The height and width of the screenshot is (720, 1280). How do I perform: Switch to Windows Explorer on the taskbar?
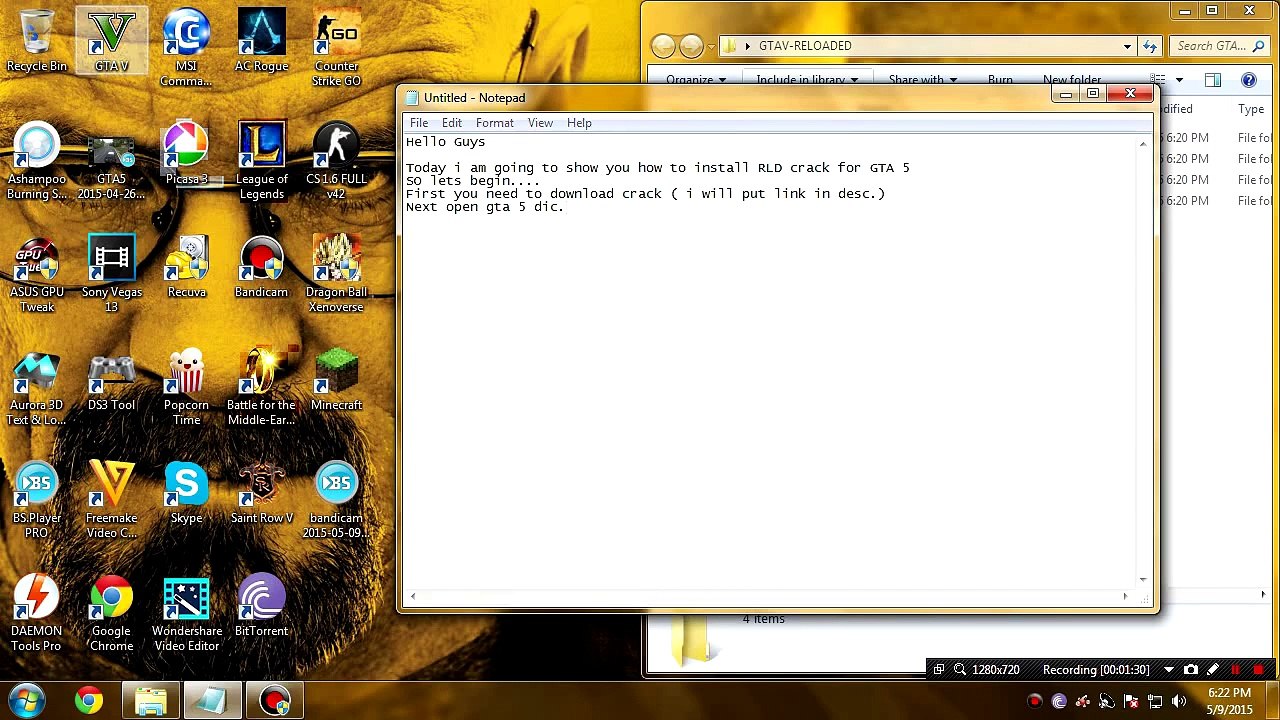(151, 701)
